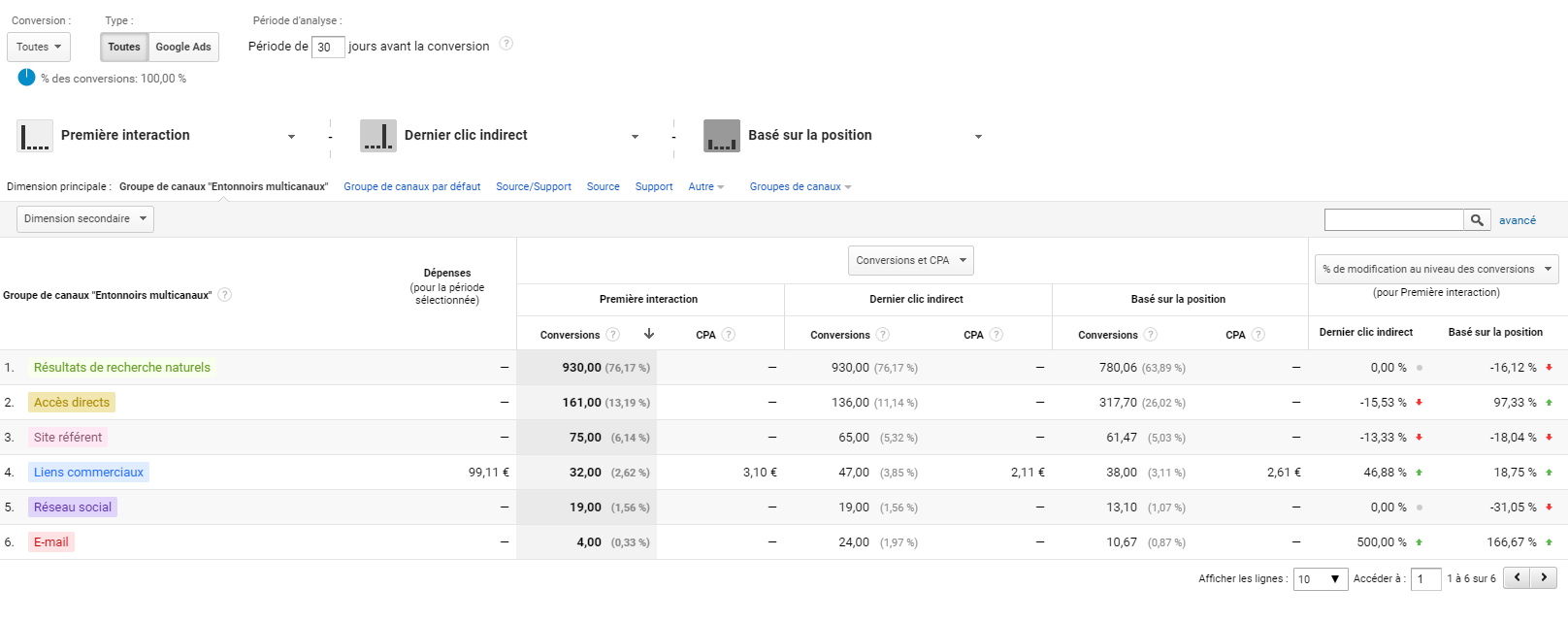
Task: Click the search magnifier icon button
Action: 1477,220
